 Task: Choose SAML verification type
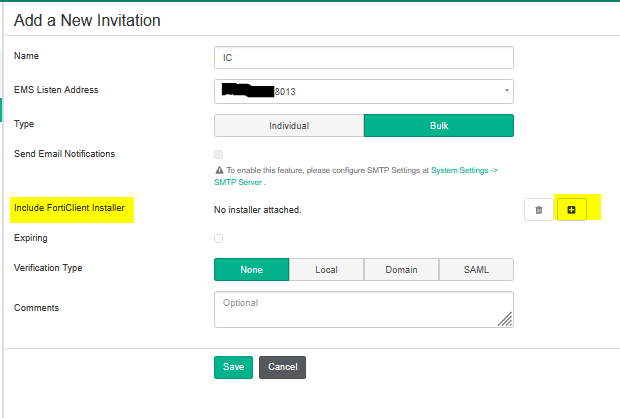click(476, 270)
